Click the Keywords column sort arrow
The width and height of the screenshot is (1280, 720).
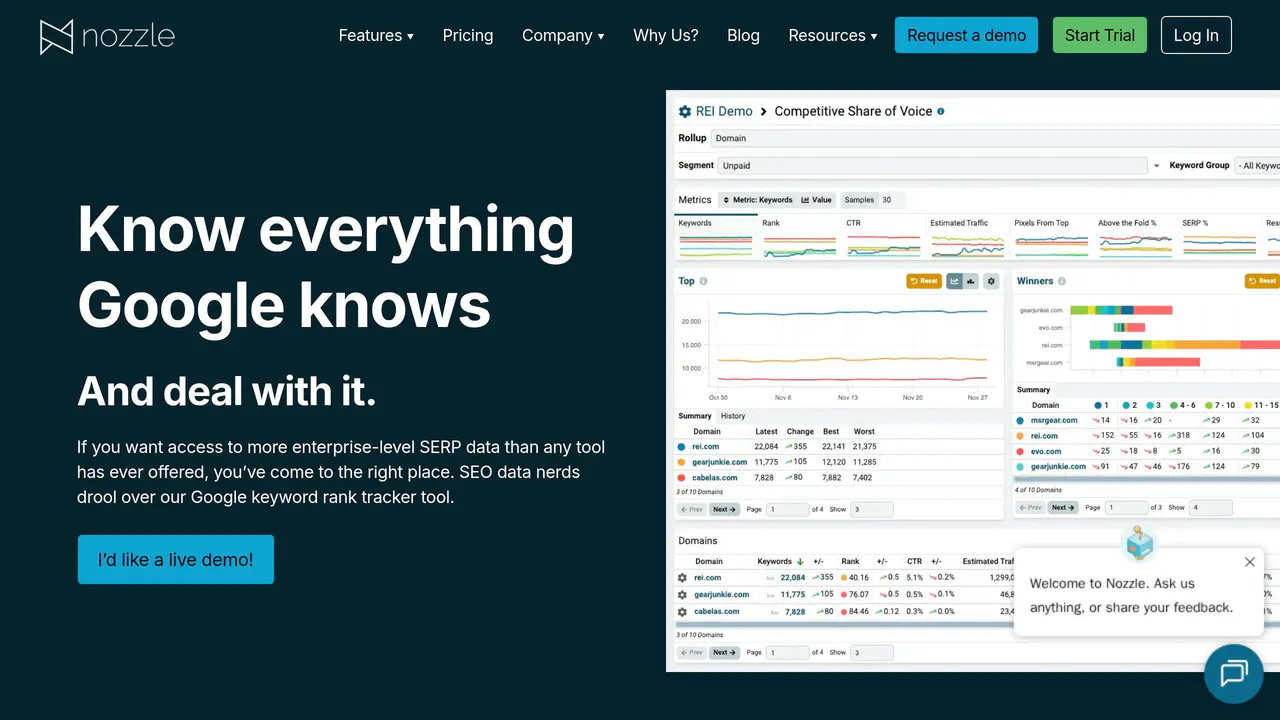(800, 561)
